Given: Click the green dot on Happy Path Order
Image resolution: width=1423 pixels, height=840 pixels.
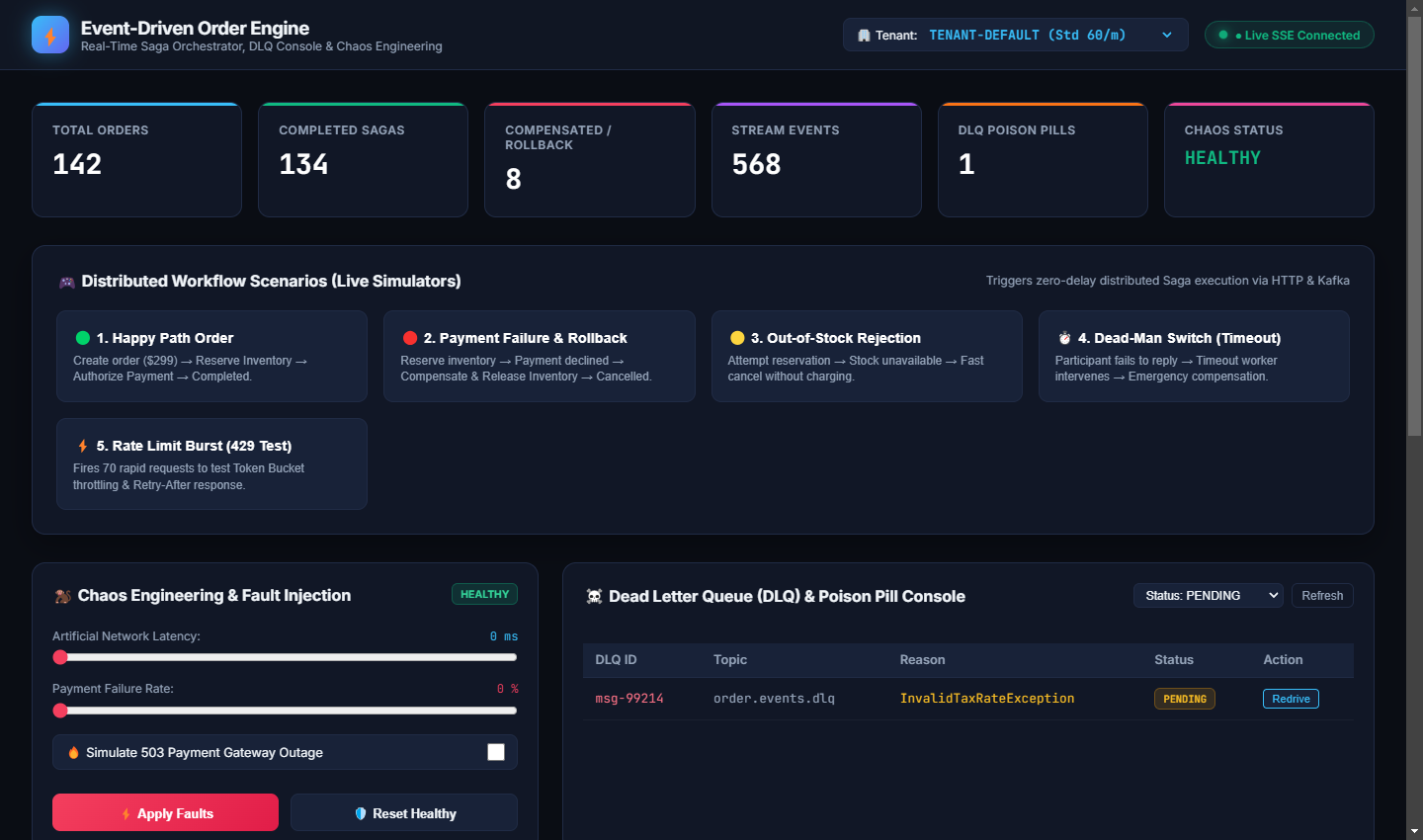Looking at the screenshot, I should [83, 338].
